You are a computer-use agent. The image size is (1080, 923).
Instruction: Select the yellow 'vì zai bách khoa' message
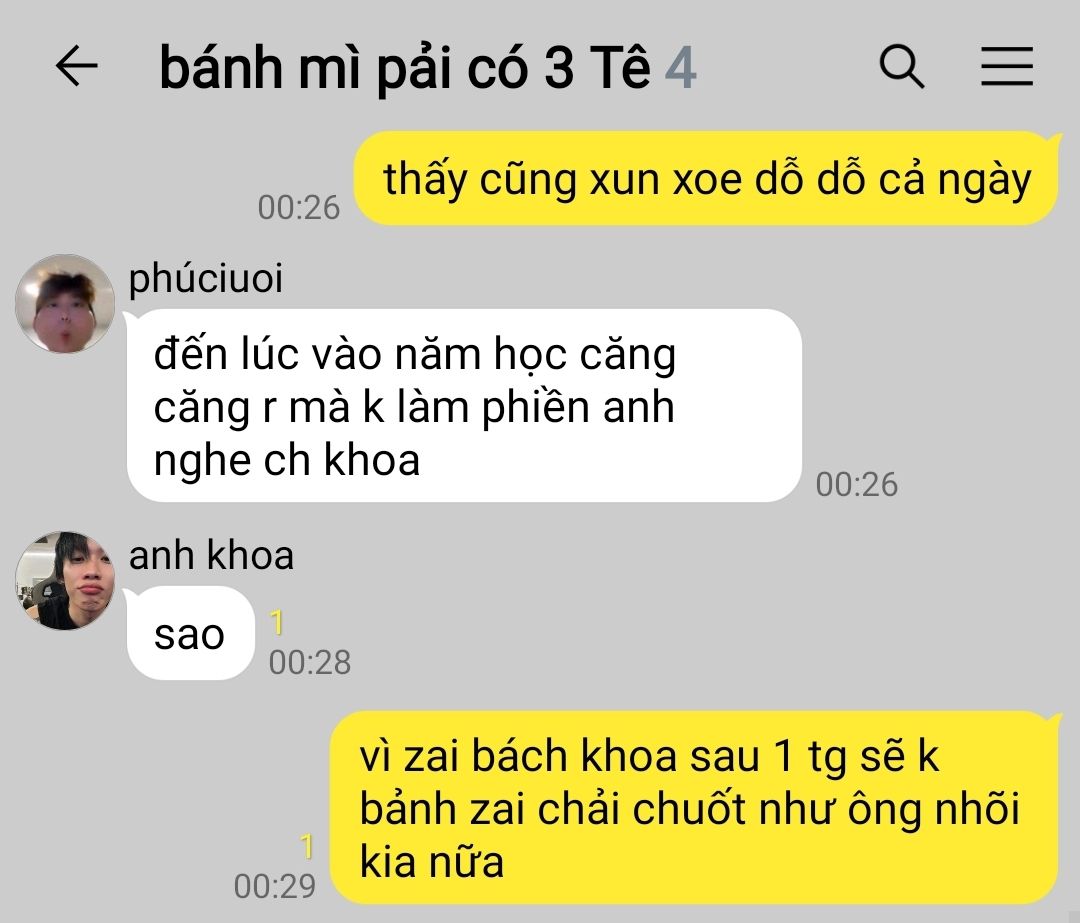pos(694,808)
